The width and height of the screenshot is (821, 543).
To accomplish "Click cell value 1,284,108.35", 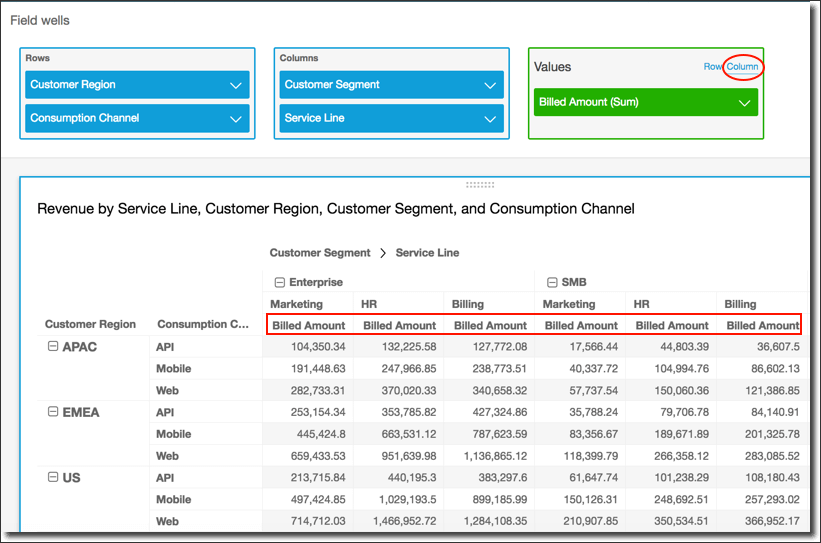I will pos(495,522).
